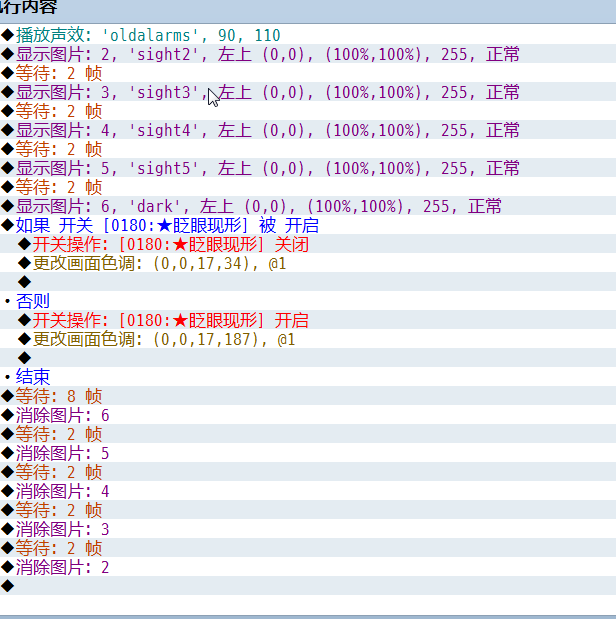Screen dimensions: 616x619
Task: Select the show picture 3 'sight3' row
Action: tap(308, 92)
